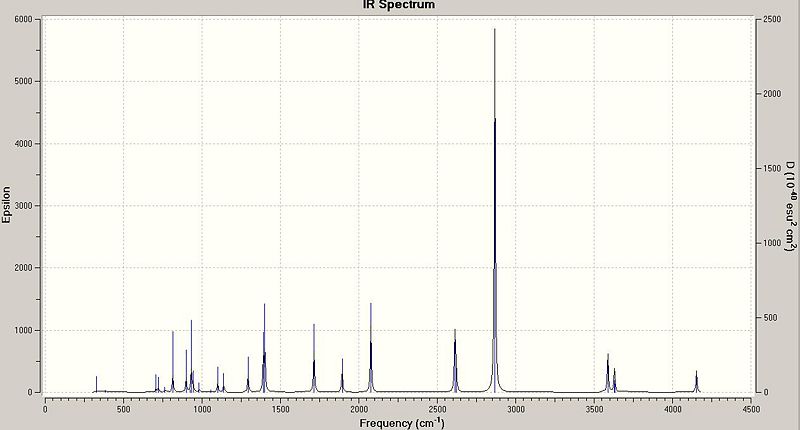Select the peak near 1295 cm-1

(248, 374)
